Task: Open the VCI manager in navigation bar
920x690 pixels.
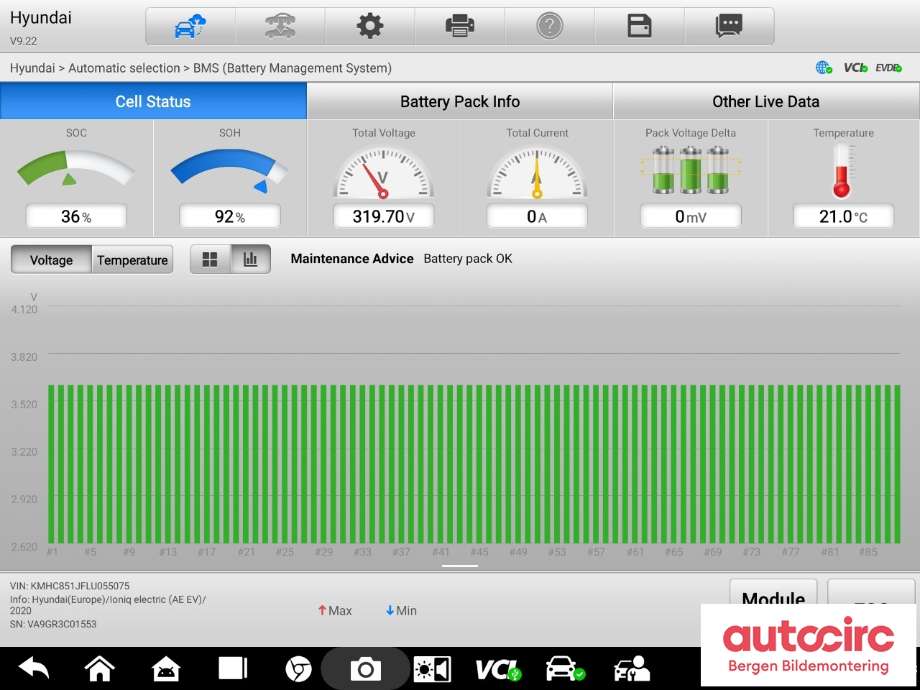Action: [498, 669]
